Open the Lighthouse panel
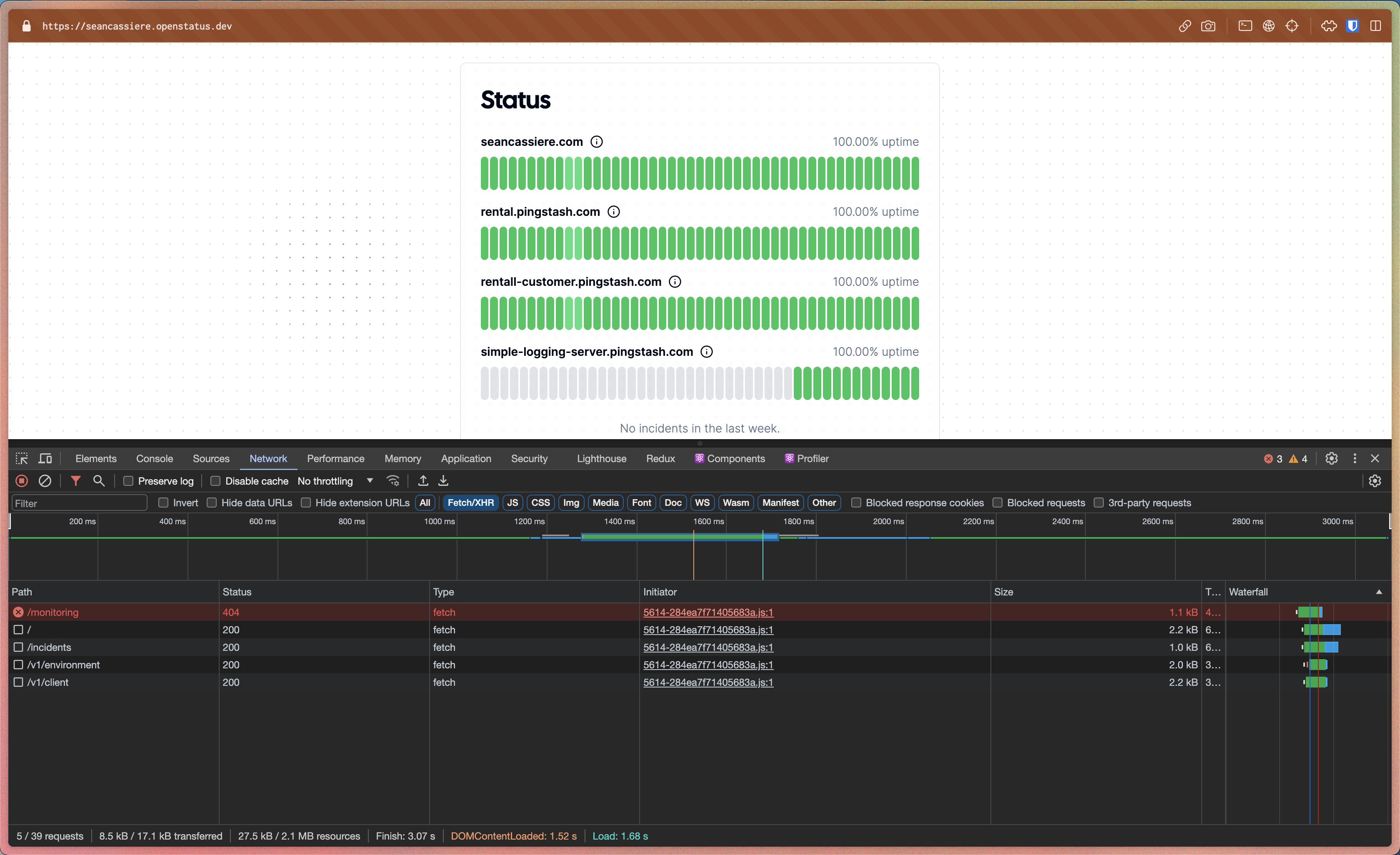The width and height of the screenshot is (1400, 855). click(601, 458)
